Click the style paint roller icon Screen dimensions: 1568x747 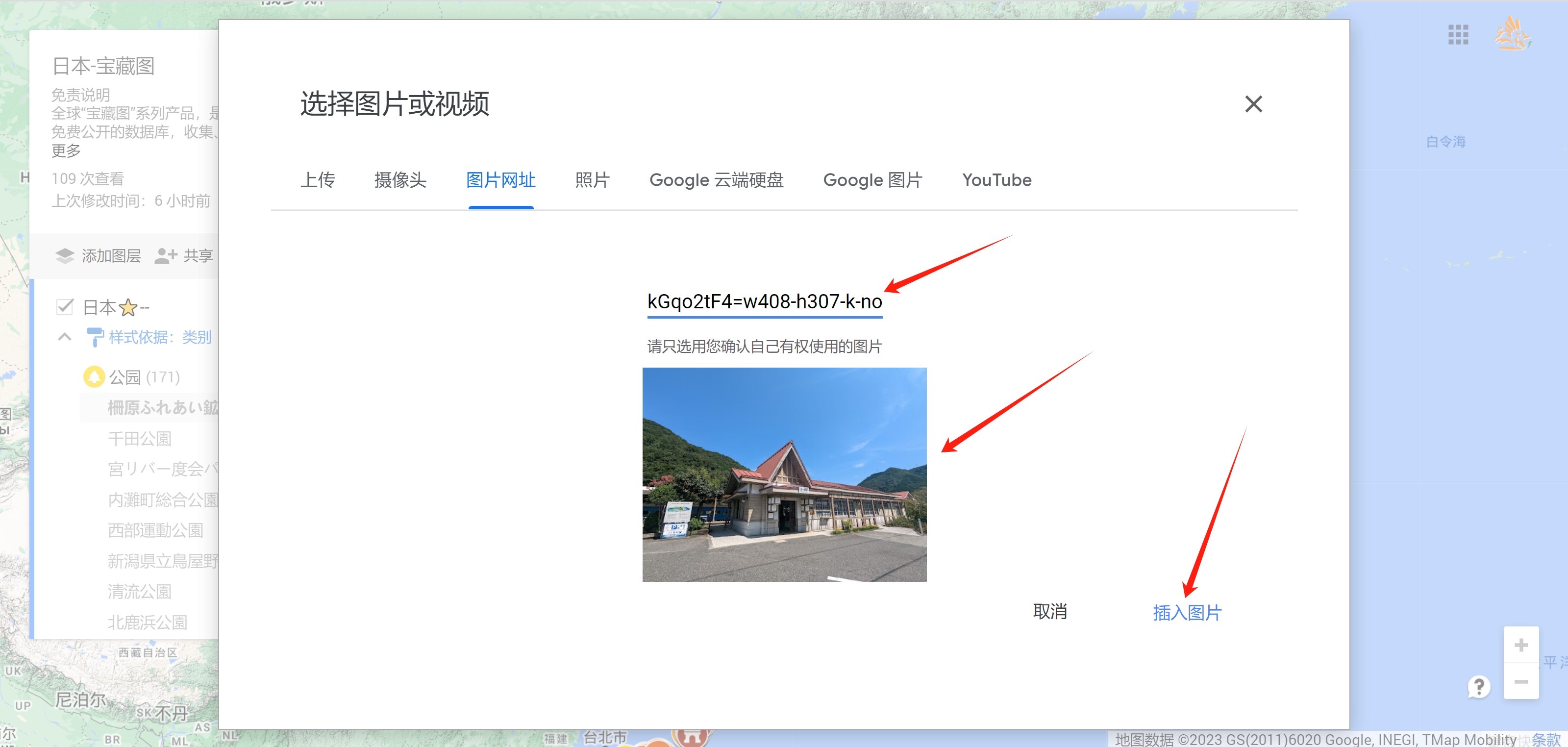[x=94, y=337]
